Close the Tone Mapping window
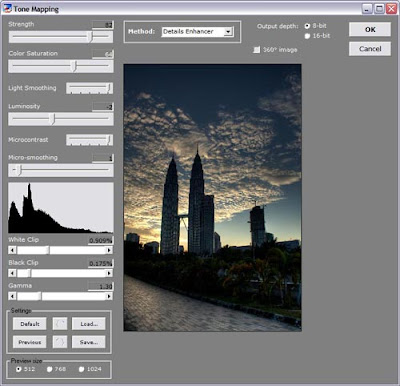This screenshot has height=386, width=400. point(391,9)
